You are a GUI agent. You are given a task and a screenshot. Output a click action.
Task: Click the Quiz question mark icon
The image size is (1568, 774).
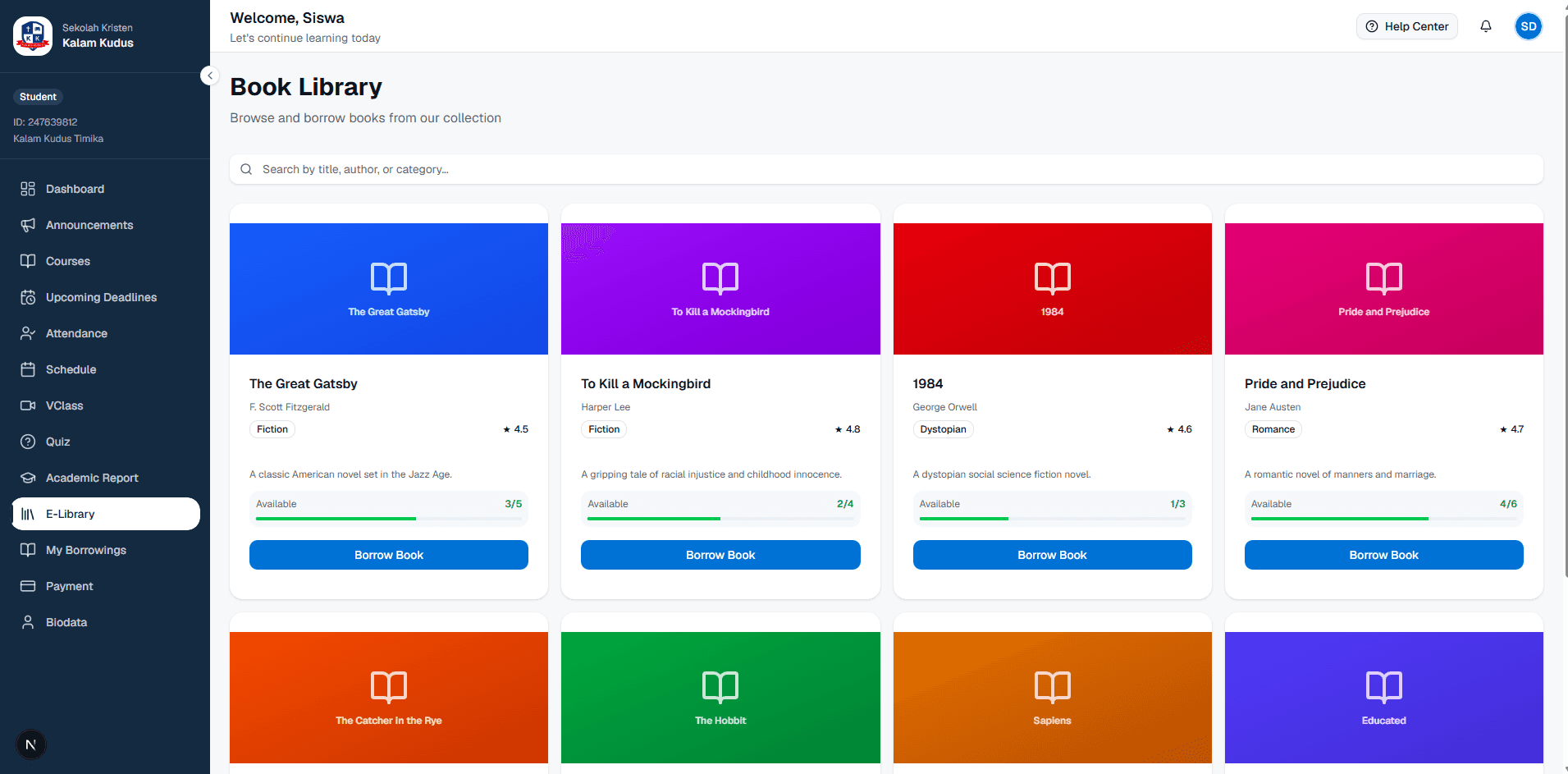click(x=28, y=442)
